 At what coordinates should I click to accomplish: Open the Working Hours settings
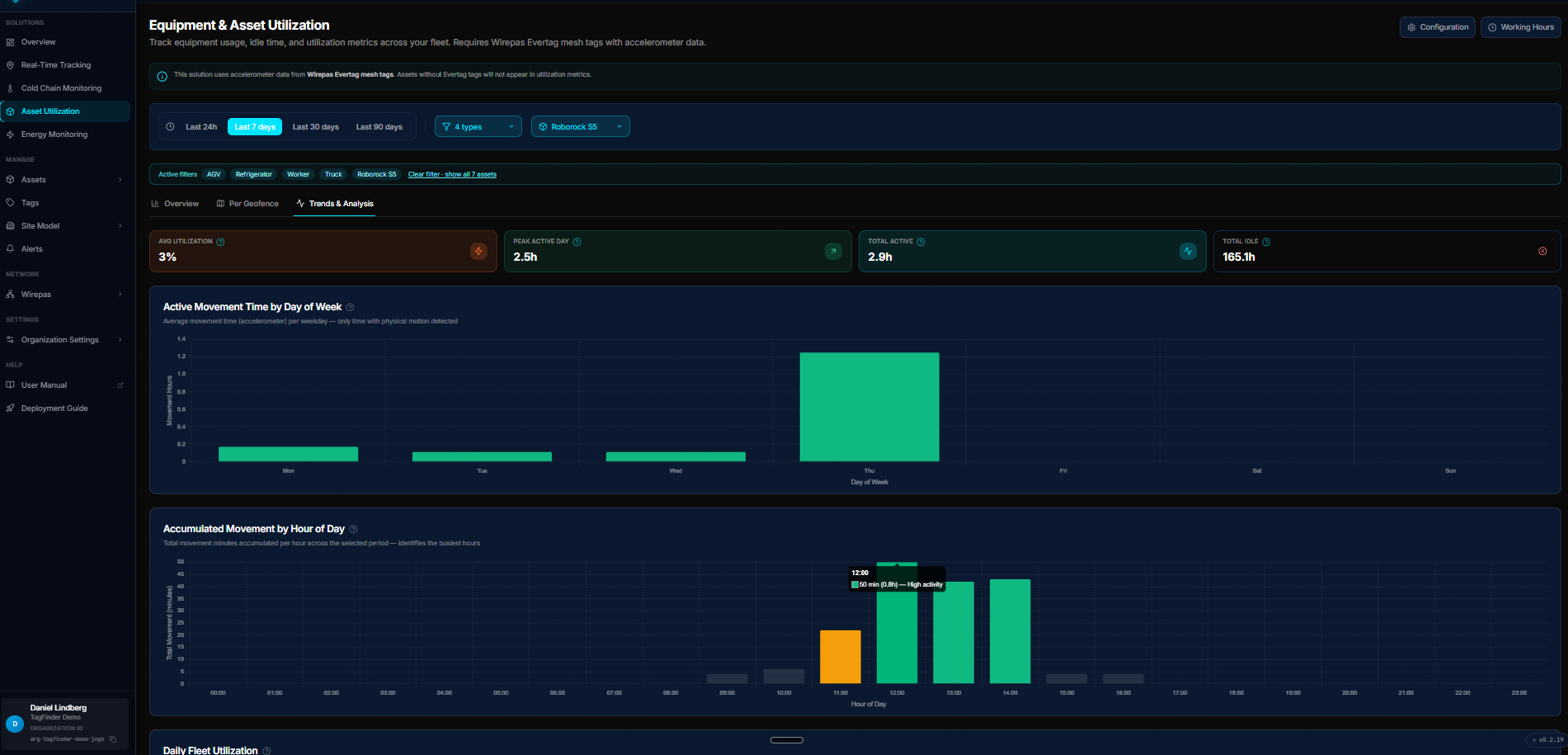click(x=1520, y=27)
